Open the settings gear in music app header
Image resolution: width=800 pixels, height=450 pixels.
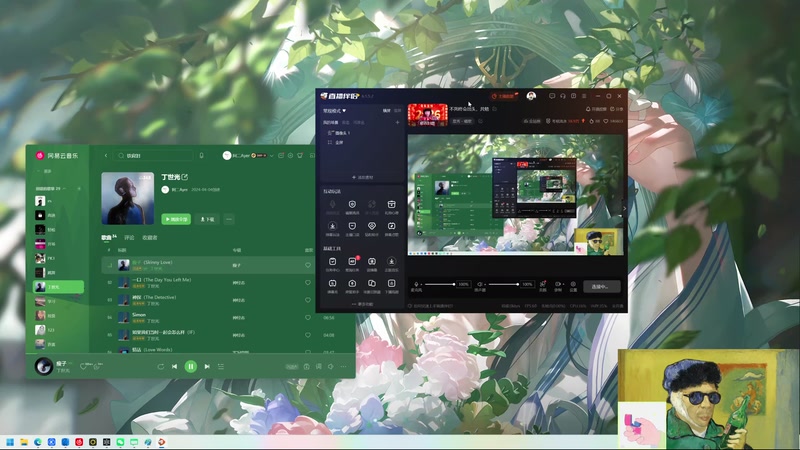[x=290, y=156]
